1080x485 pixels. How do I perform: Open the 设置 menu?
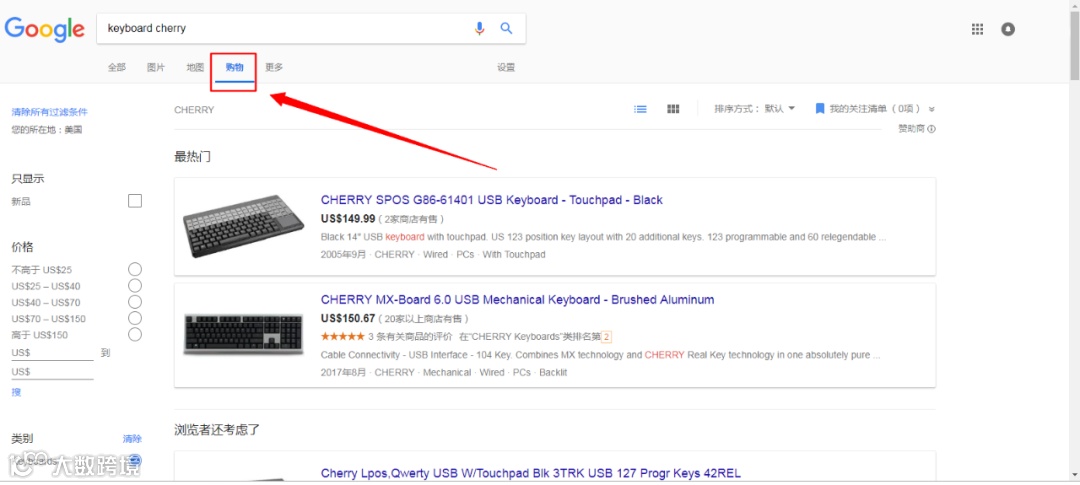tap(506, 68)
